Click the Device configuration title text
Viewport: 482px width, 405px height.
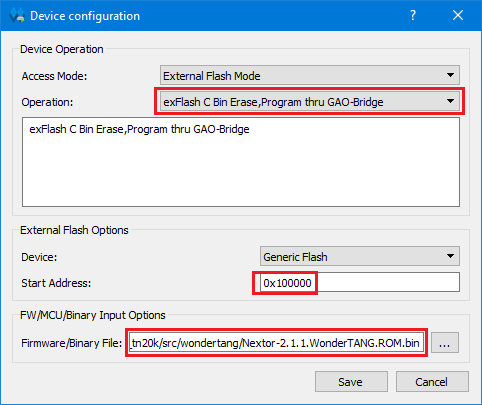coord(85,16)
